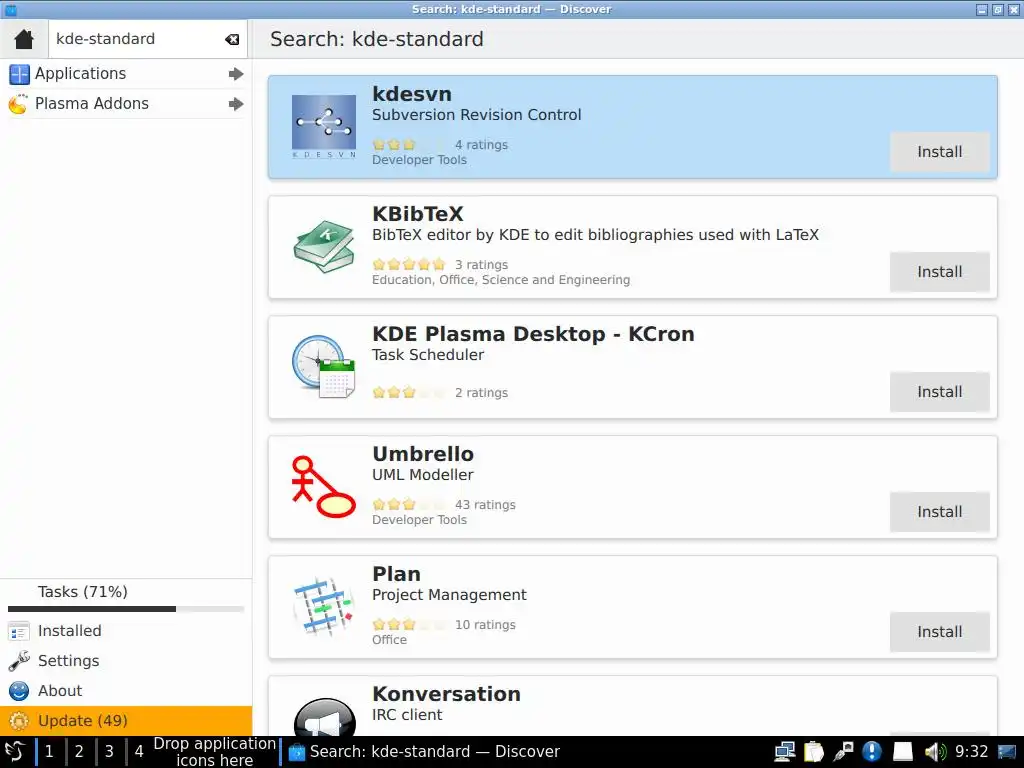
Task: Switch to virtual desktop 3
Action: [109, 752]
